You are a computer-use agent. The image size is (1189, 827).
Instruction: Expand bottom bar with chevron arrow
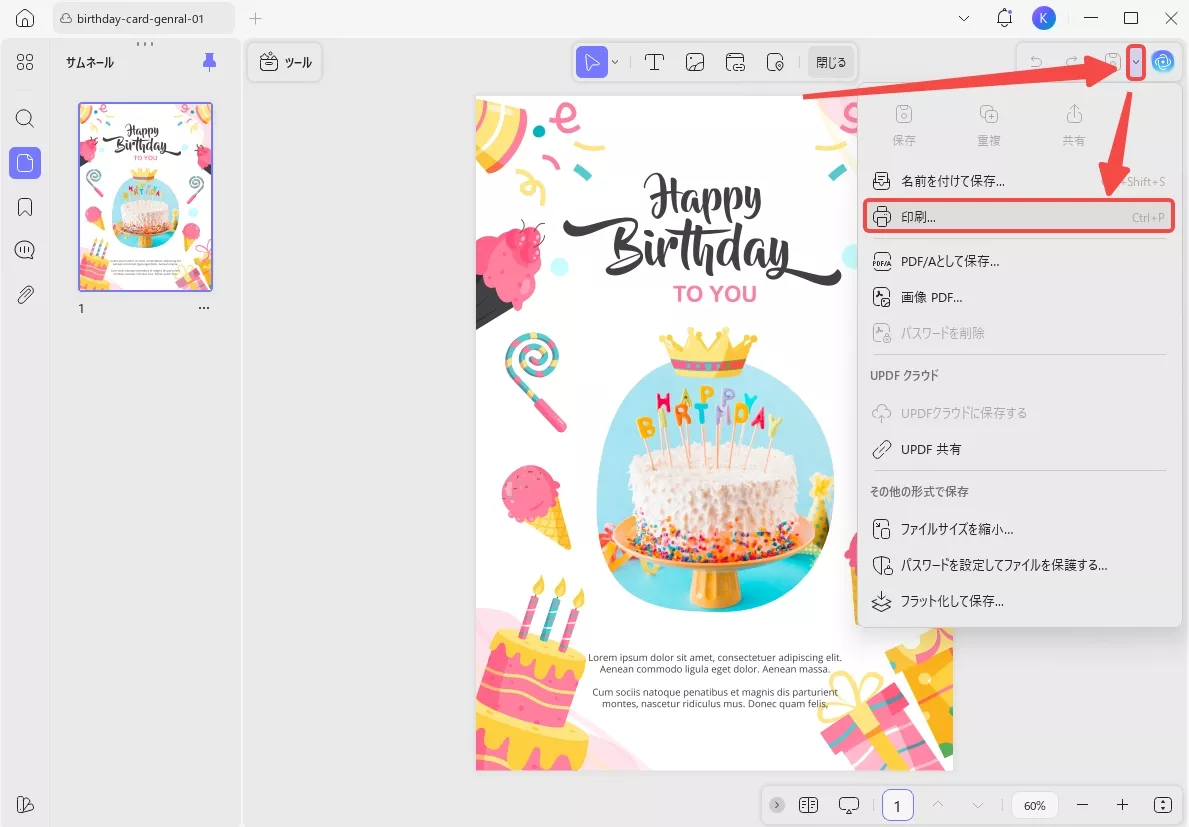click(x=776, y=805)
